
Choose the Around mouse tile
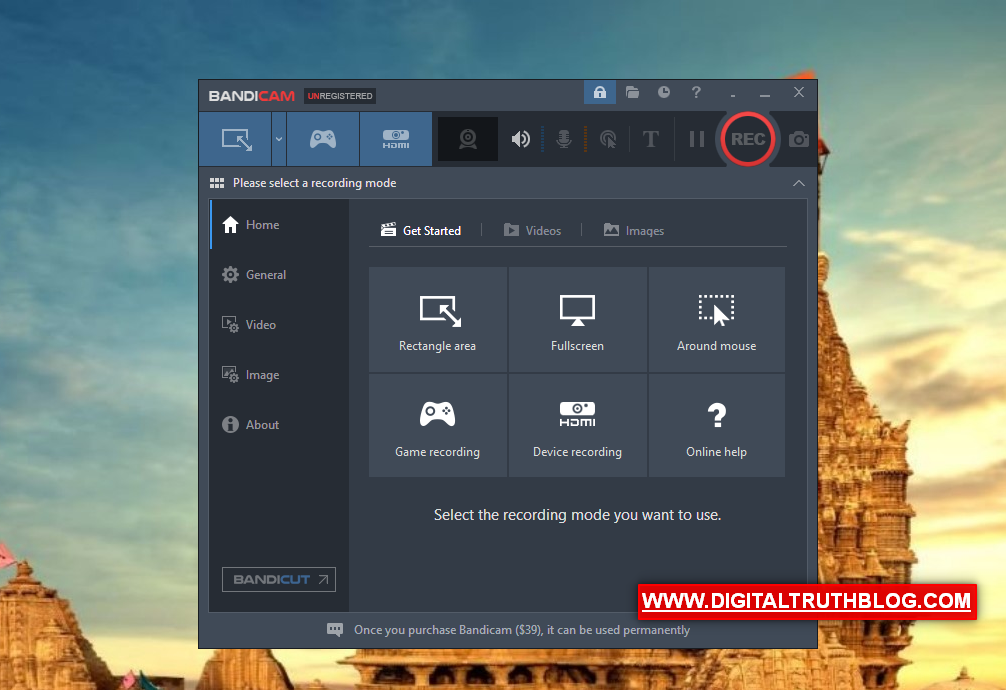pos(717,319)
